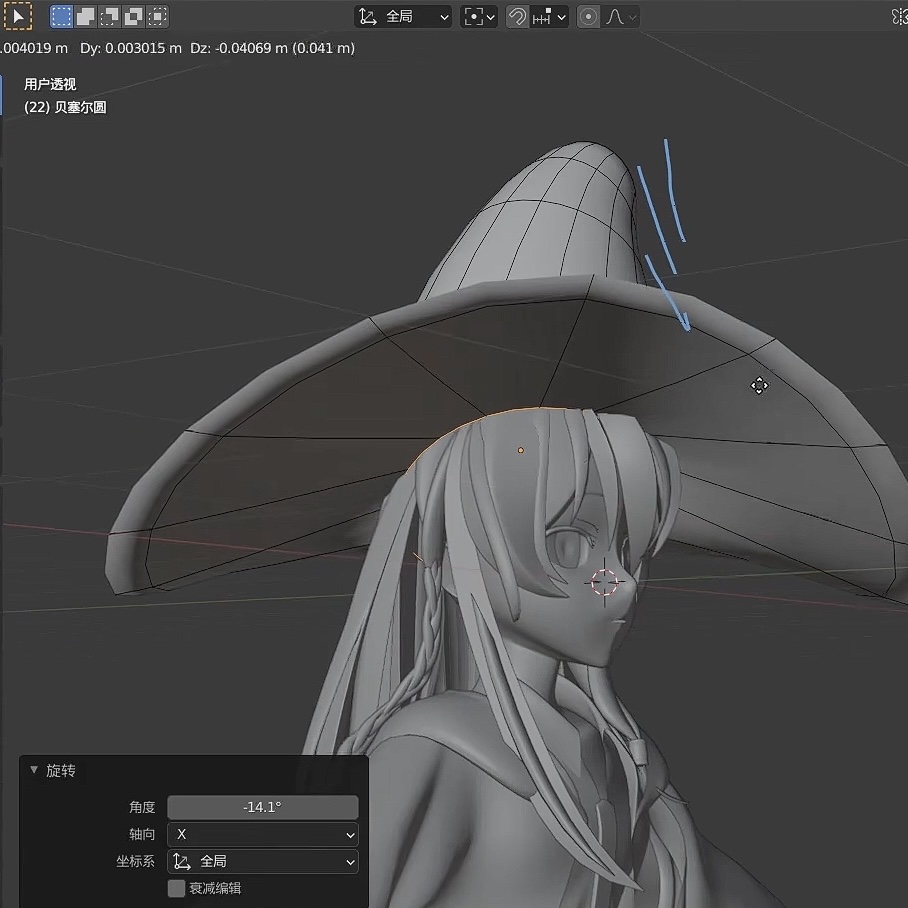Screen dimensions: 908x908
Task: Choose 'invert selection' mode icon
Action: 133,16
